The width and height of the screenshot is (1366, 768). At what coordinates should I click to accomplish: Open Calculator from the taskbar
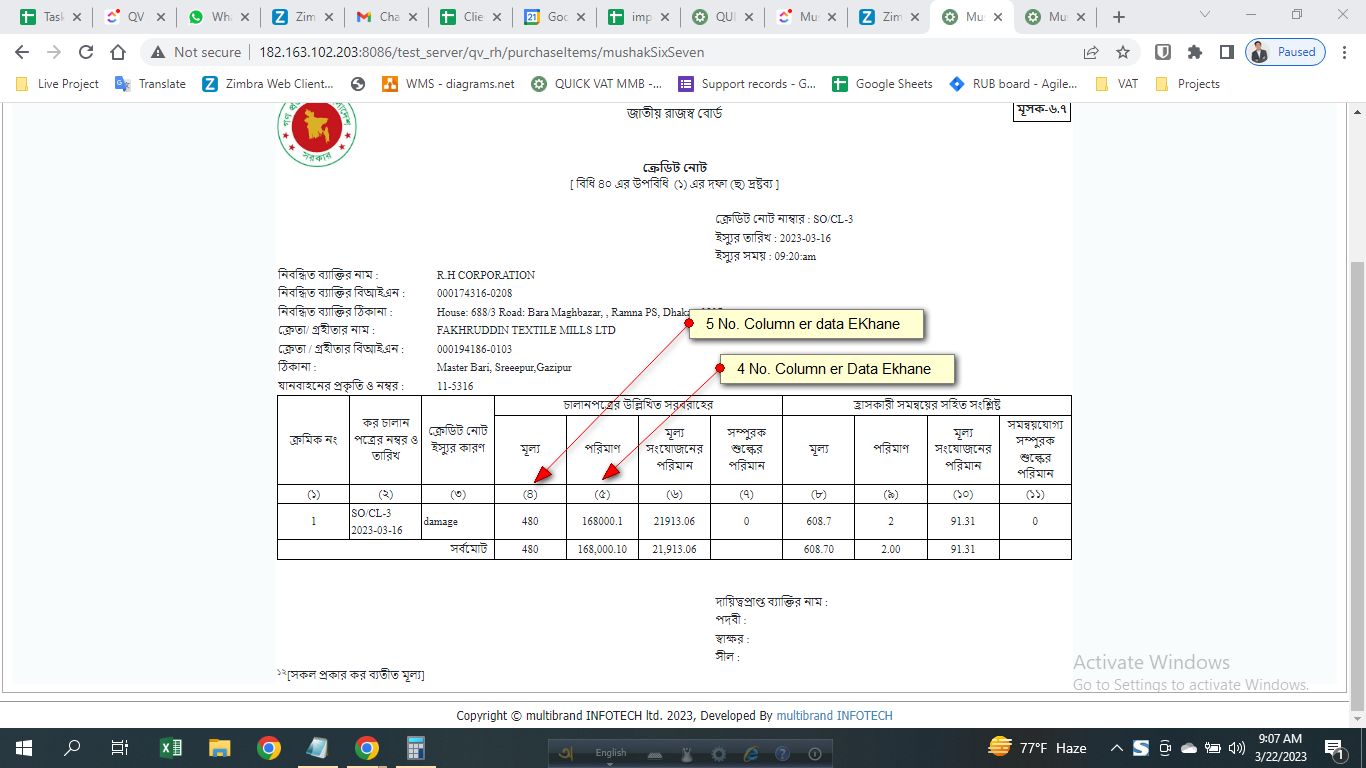(415, 748)
